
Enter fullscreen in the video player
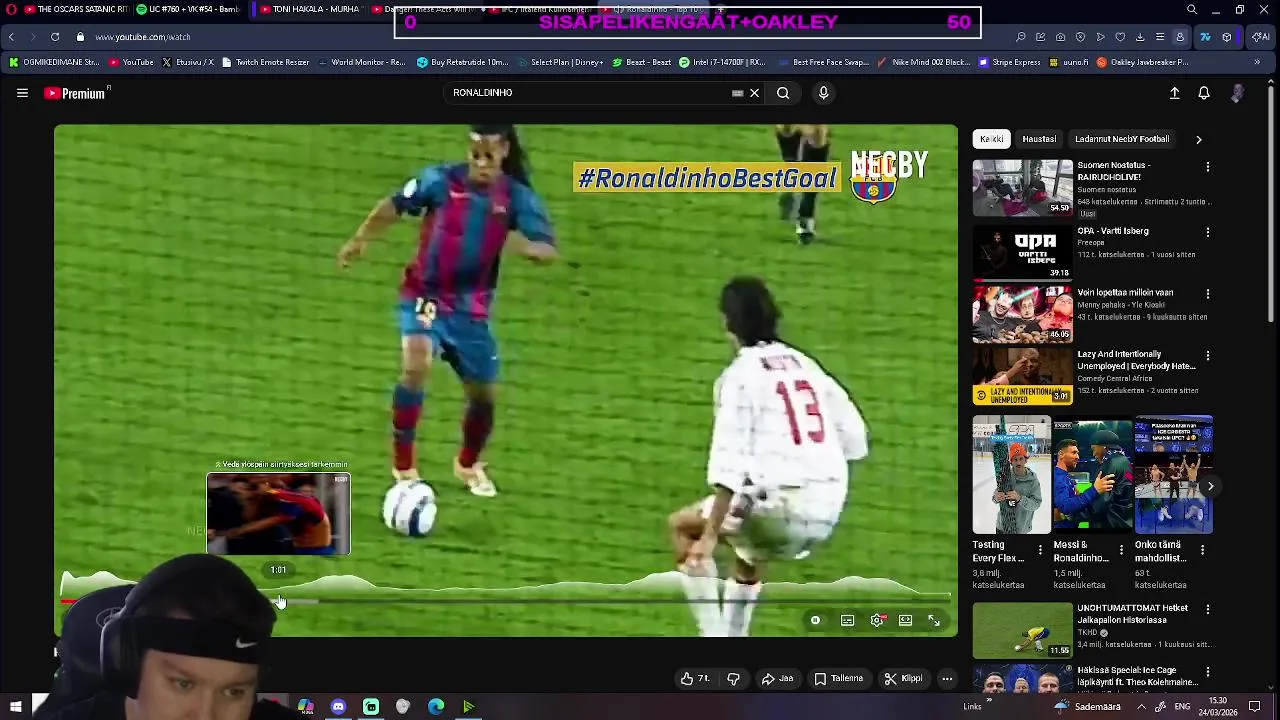point(934,621)
